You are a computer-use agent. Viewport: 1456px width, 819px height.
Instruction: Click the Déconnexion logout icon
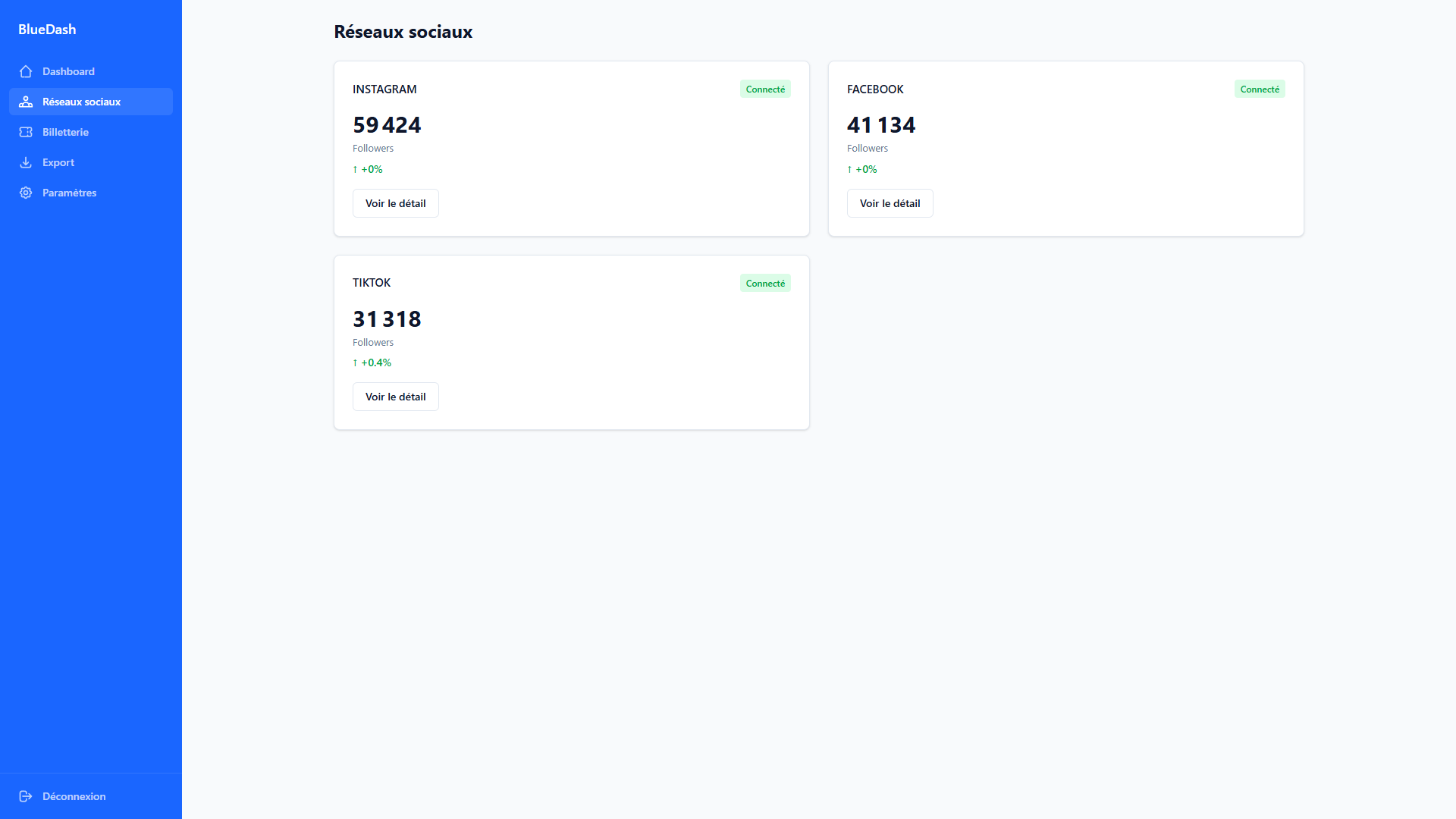point(26,796)
